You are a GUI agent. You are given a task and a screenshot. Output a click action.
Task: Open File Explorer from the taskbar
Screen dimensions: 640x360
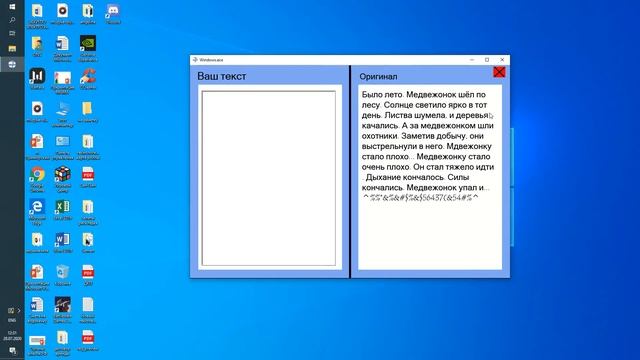point(12,49)
